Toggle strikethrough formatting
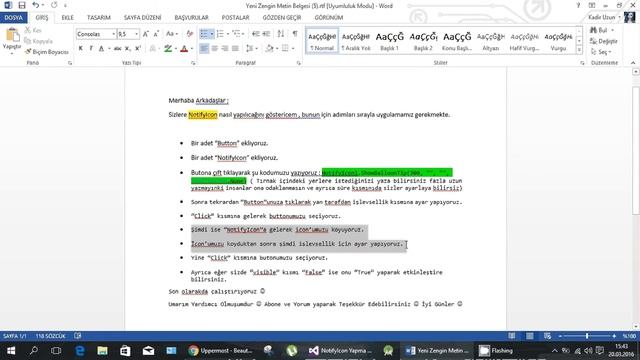The width and height of the screenshot is (640, 360). coord(118,49)
